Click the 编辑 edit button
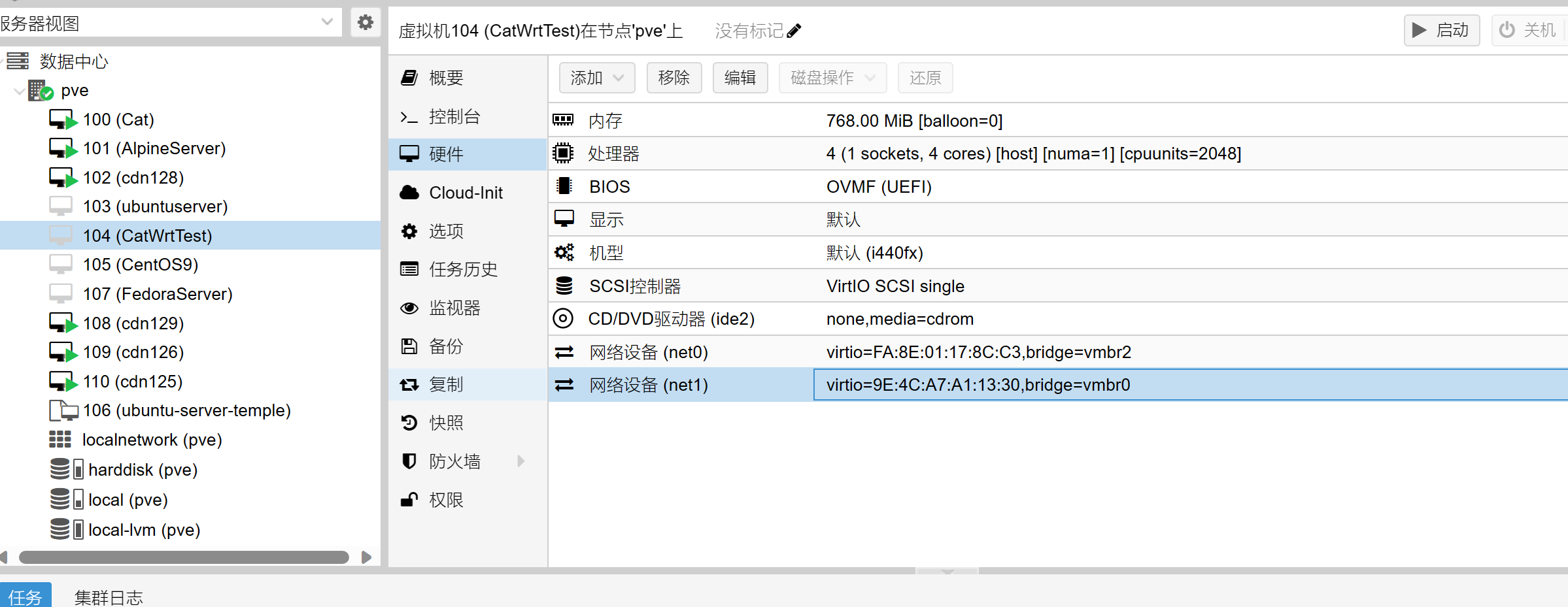 coord(740,78)
